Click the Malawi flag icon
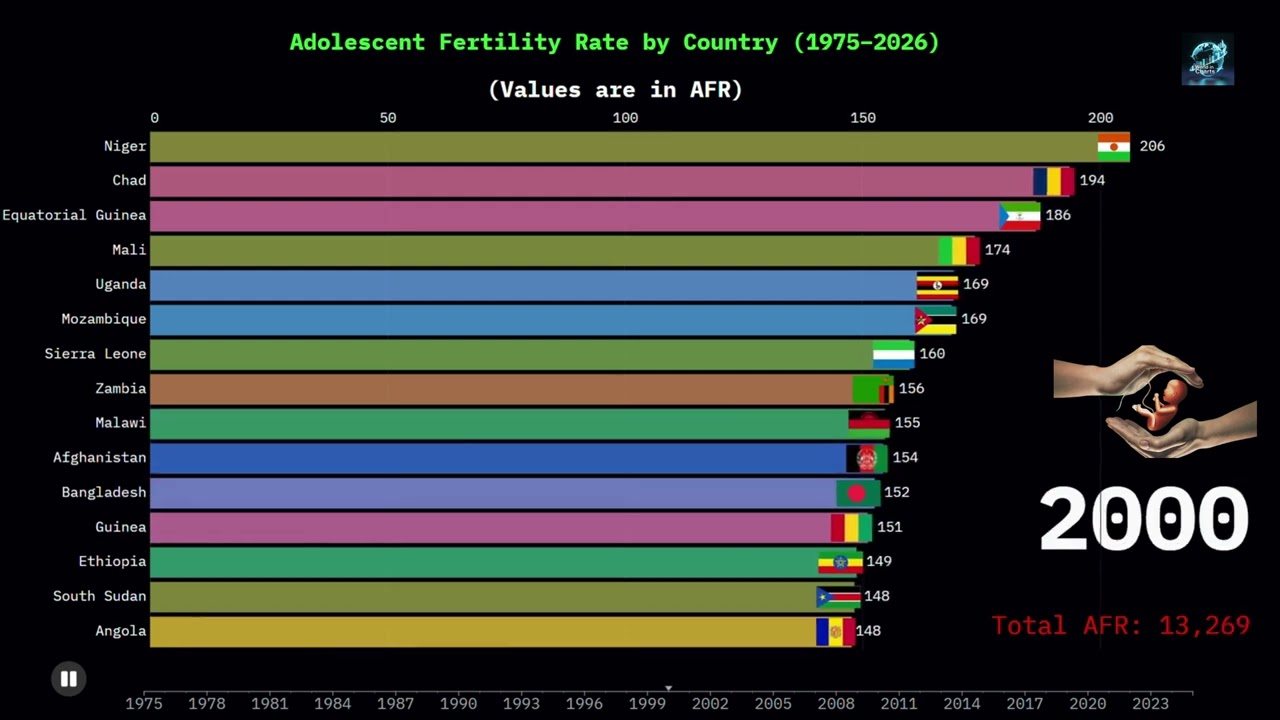 click(x=869, y=423)
